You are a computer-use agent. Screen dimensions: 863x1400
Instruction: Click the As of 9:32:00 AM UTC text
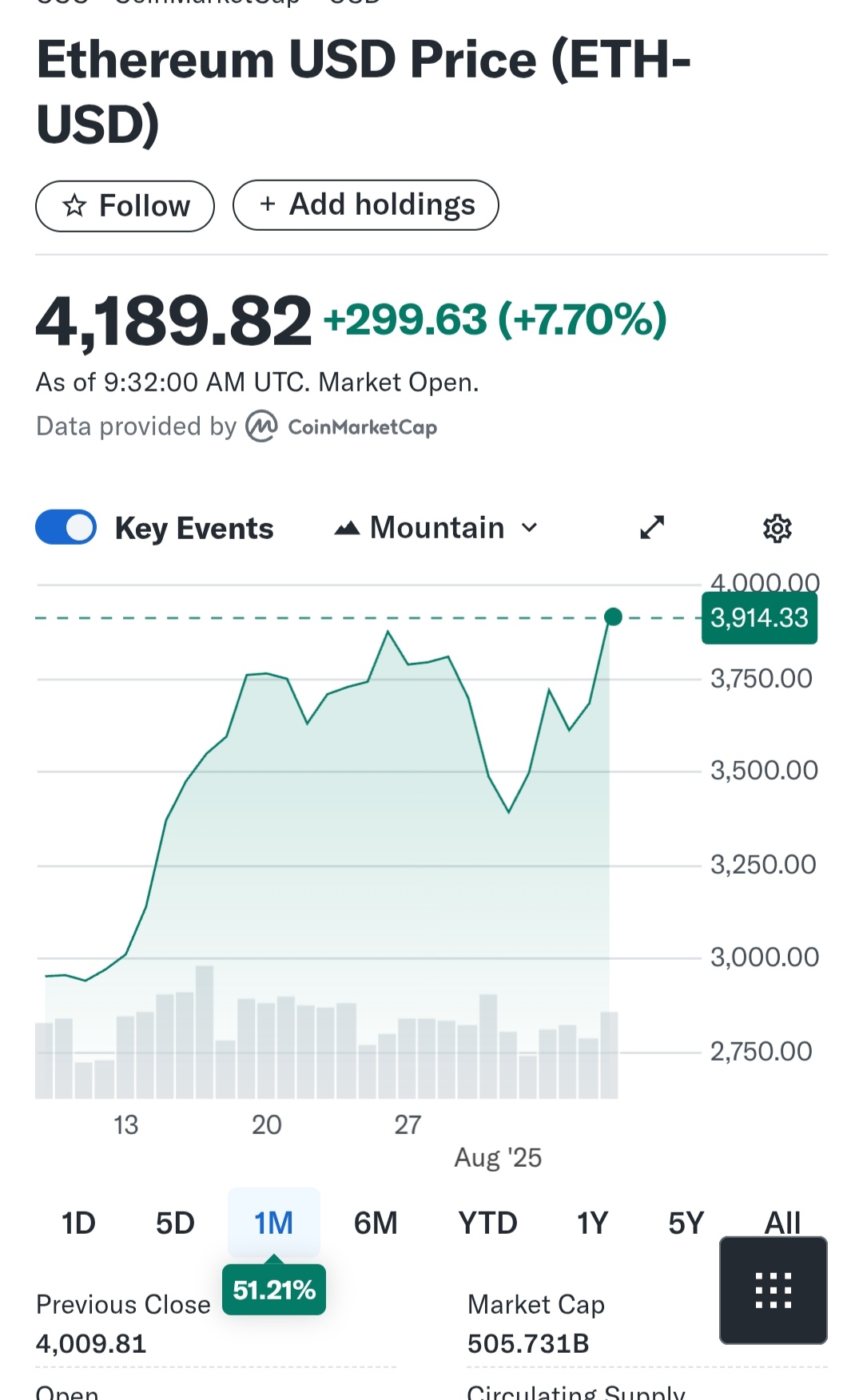click(257, 383)
